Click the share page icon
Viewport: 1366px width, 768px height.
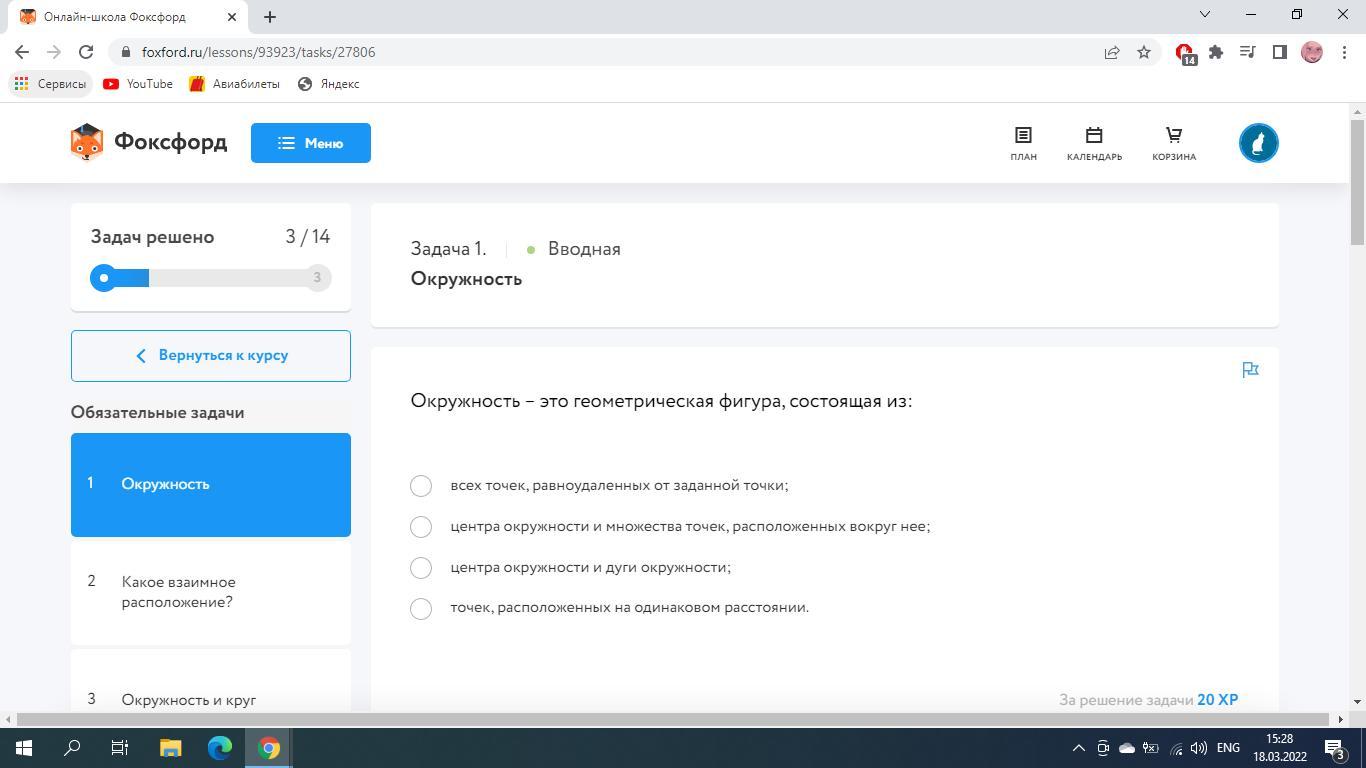click(x=1112, y=52)
